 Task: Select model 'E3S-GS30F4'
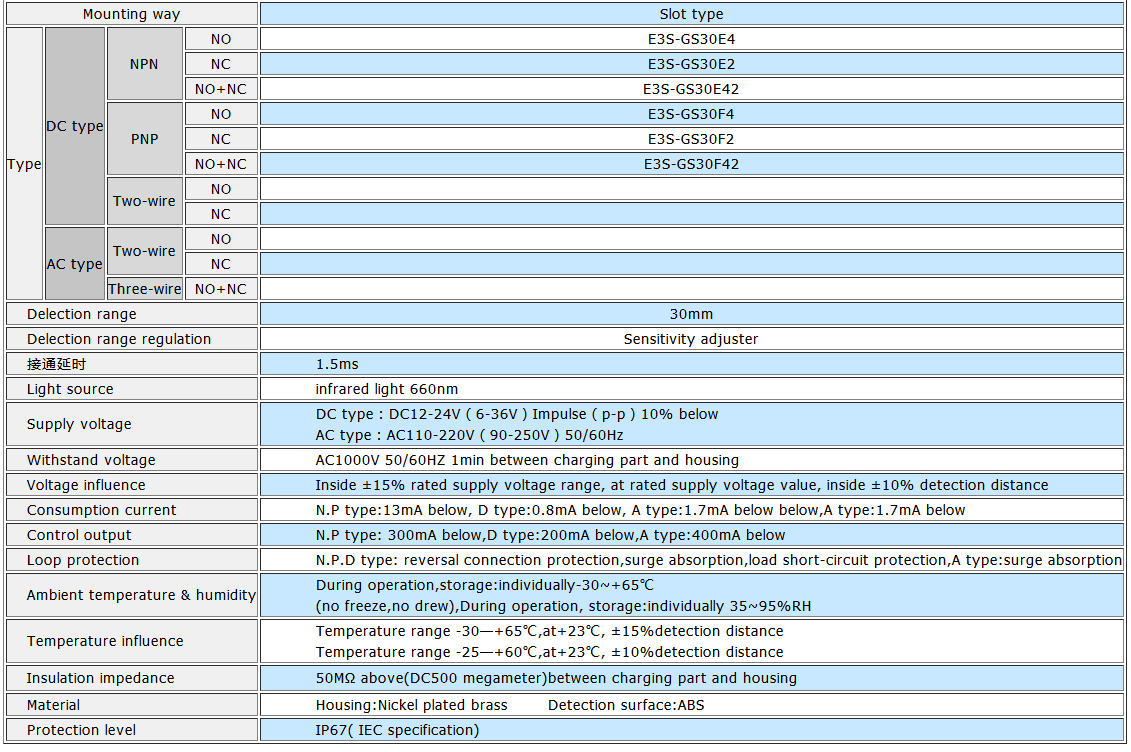pyautogui.click(x=691, y=114)
